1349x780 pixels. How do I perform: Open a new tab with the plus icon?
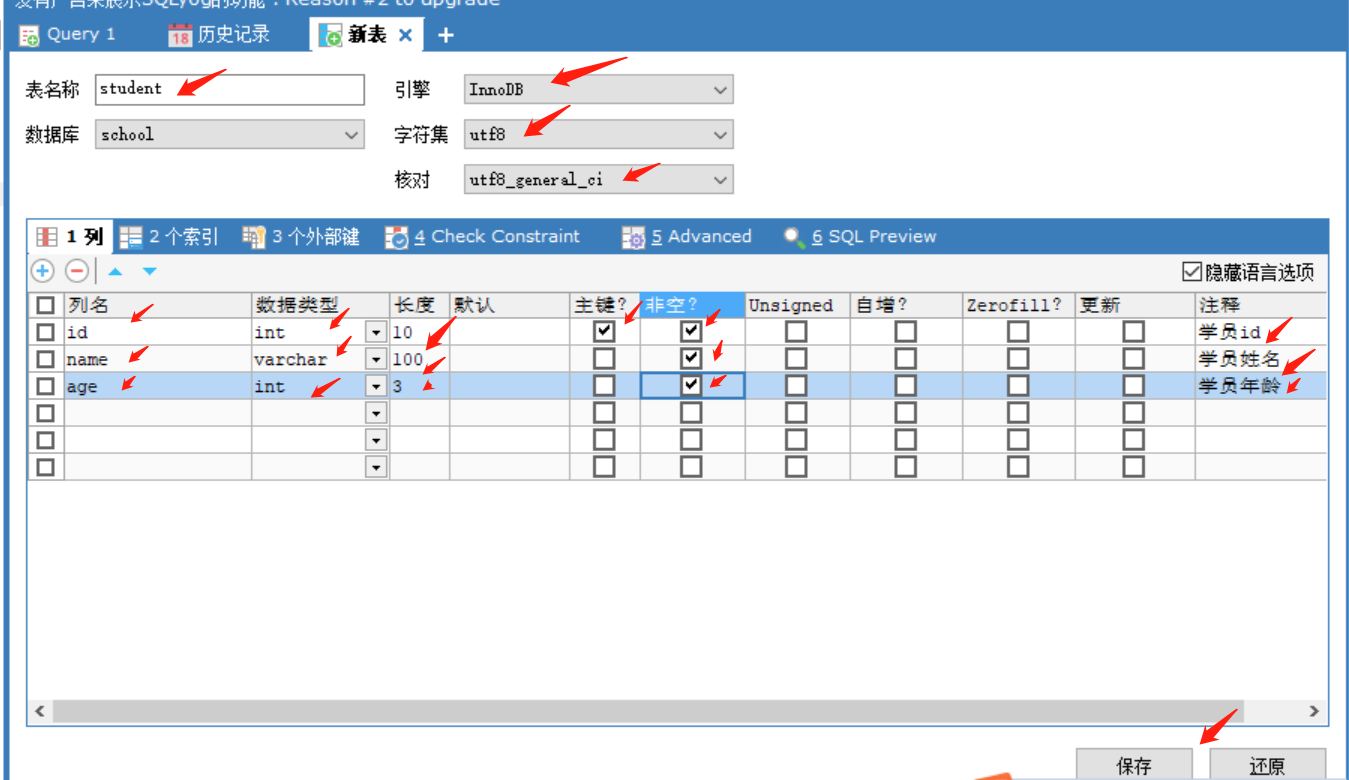(x=446, y=35)
